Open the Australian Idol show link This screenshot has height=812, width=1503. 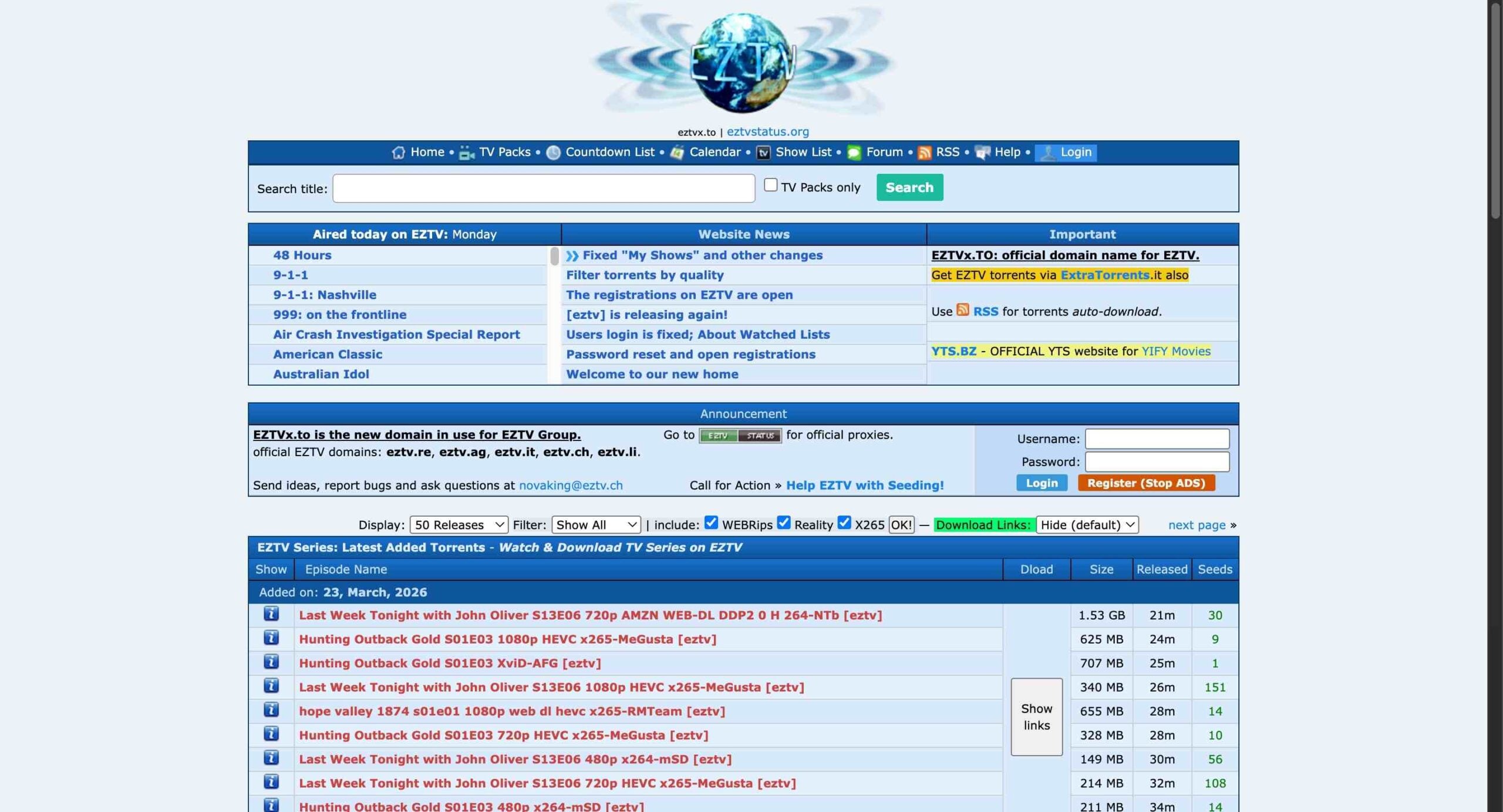coord(321,374)
